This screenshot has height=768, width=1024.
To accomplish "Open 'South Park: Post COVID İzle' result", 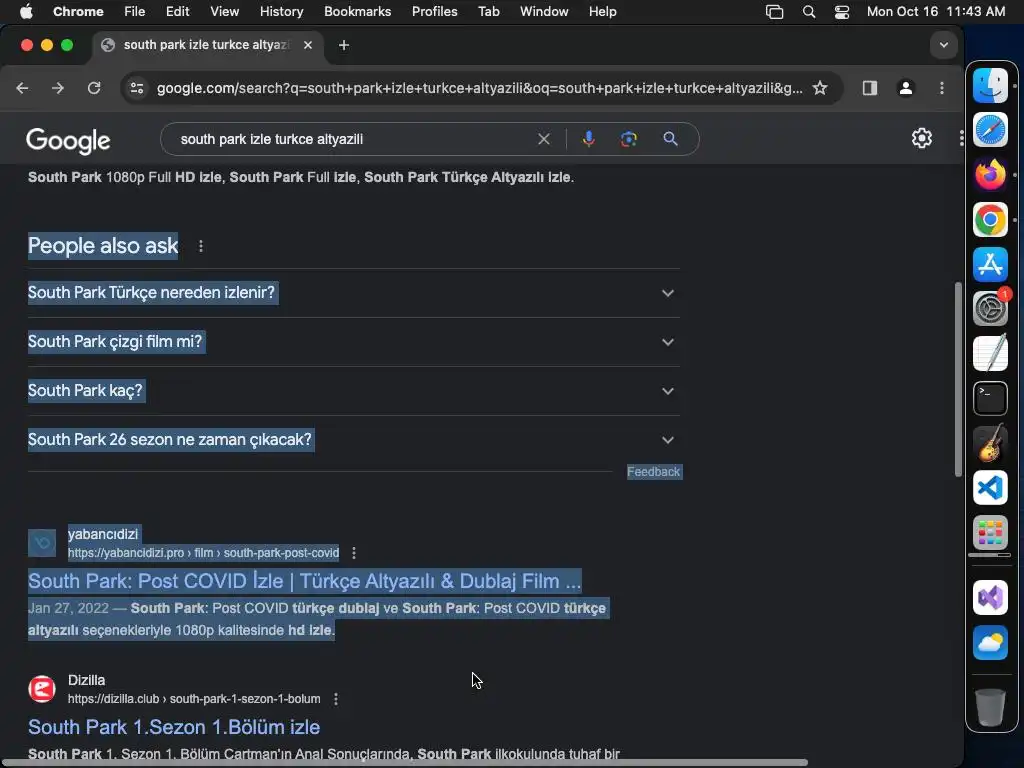I will (x=304, y=581).
